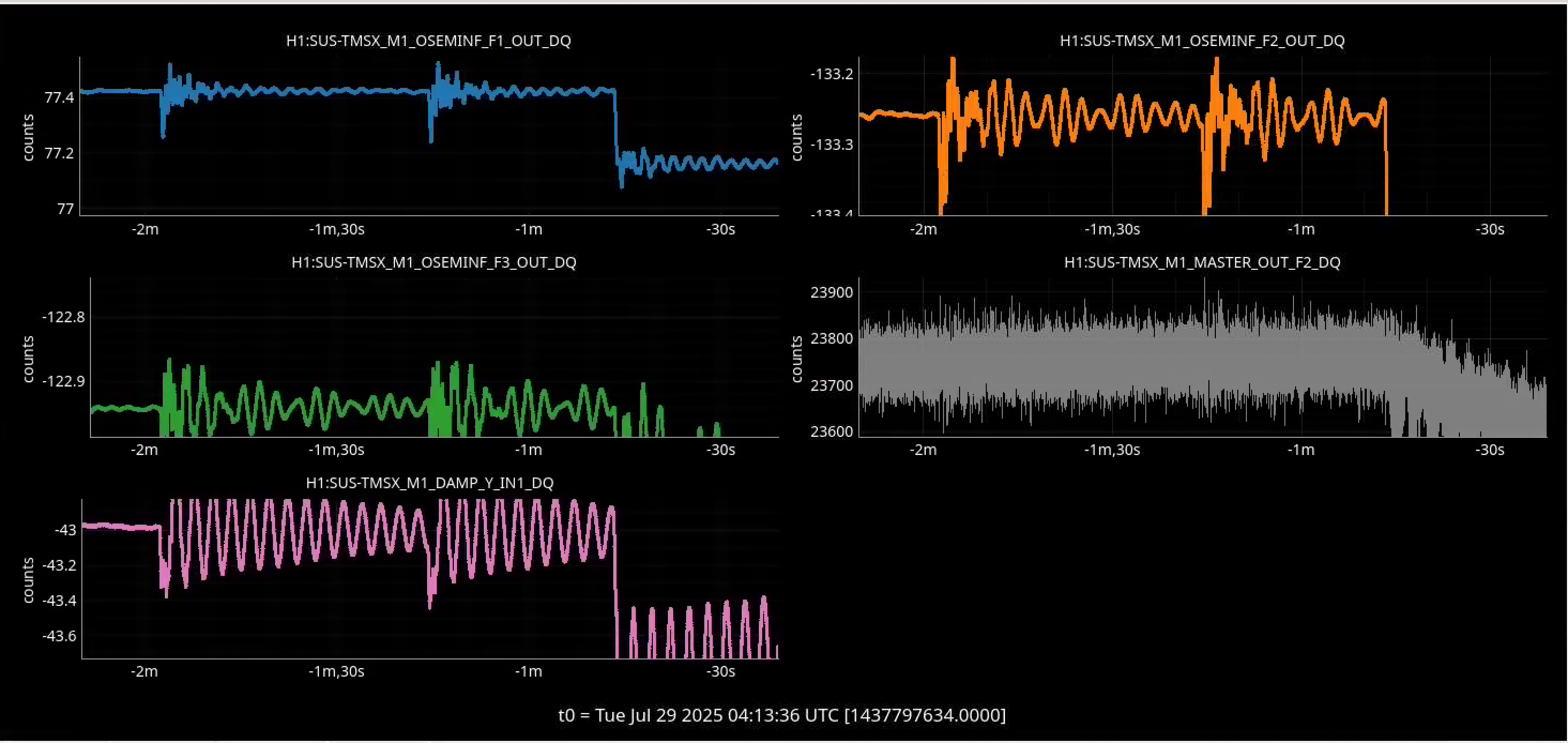Click the H1:SUS-TMSX_M1_MASTER_OUT_F2_DQ plot title
The height and width of the screenshot is (743, 1568).
(x=1202, y=262)
